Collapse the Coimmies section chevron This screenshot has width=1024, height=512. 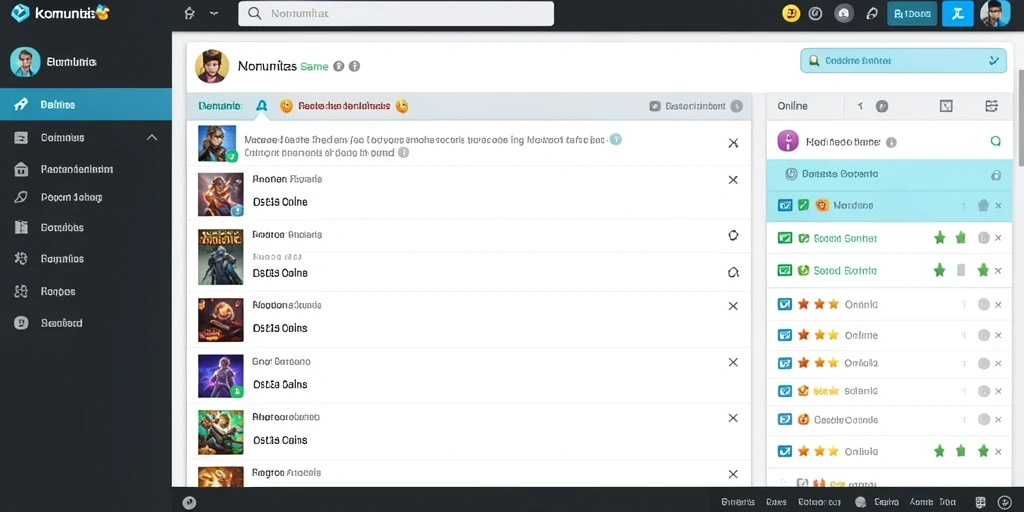point(152,138)
